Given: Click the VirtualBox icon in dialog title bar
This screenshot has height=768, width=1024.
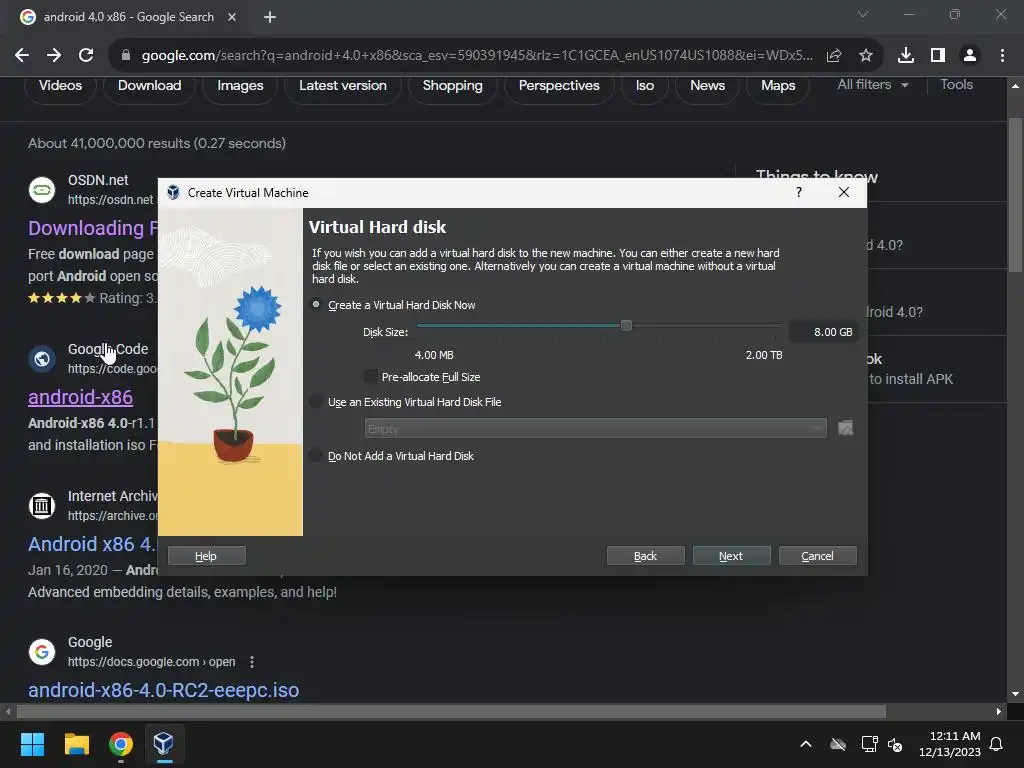Looking at the screenshot, I should click(x=173, y=192).
